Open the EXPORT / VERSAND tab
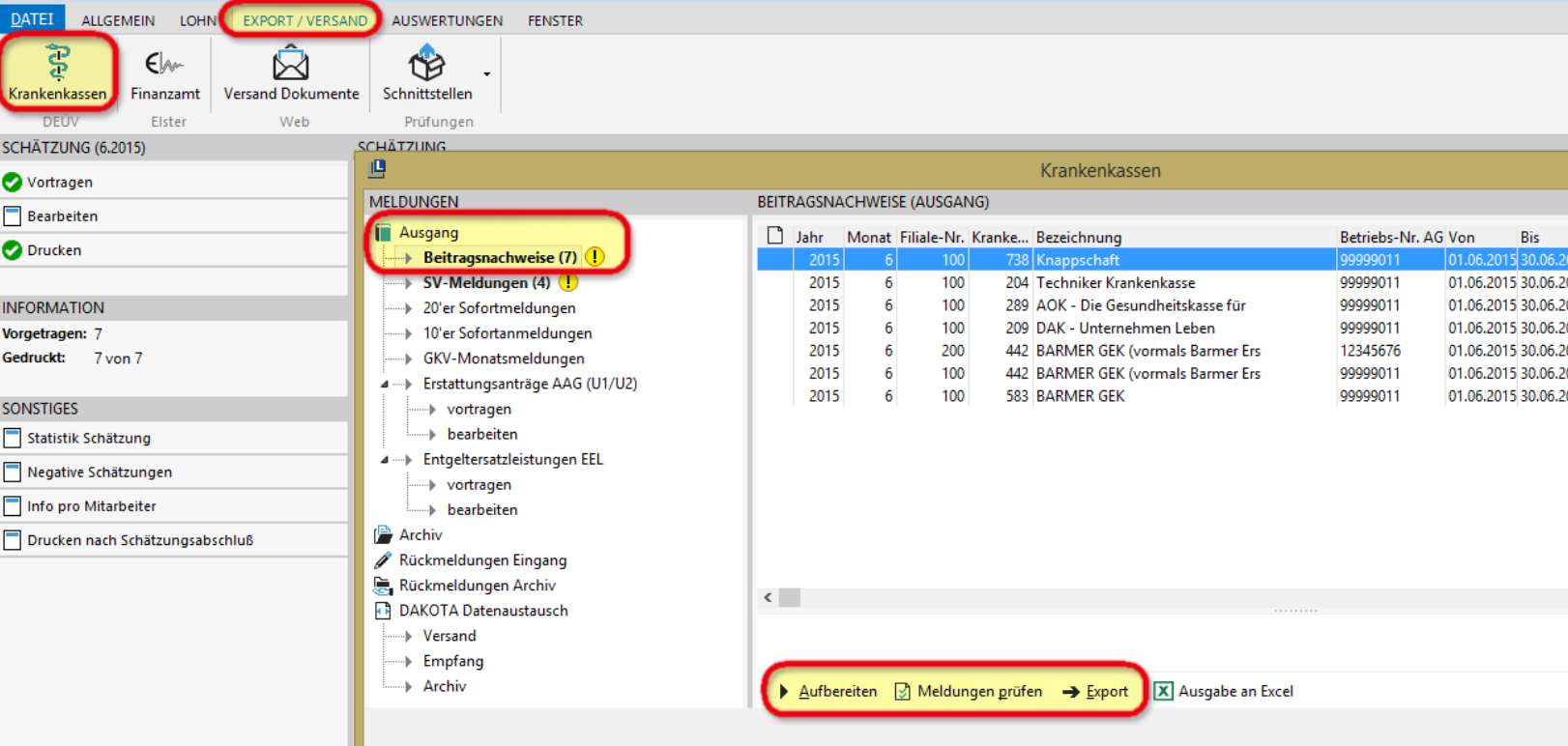This screenshot has width=1568, height=746. coord(305,20)
